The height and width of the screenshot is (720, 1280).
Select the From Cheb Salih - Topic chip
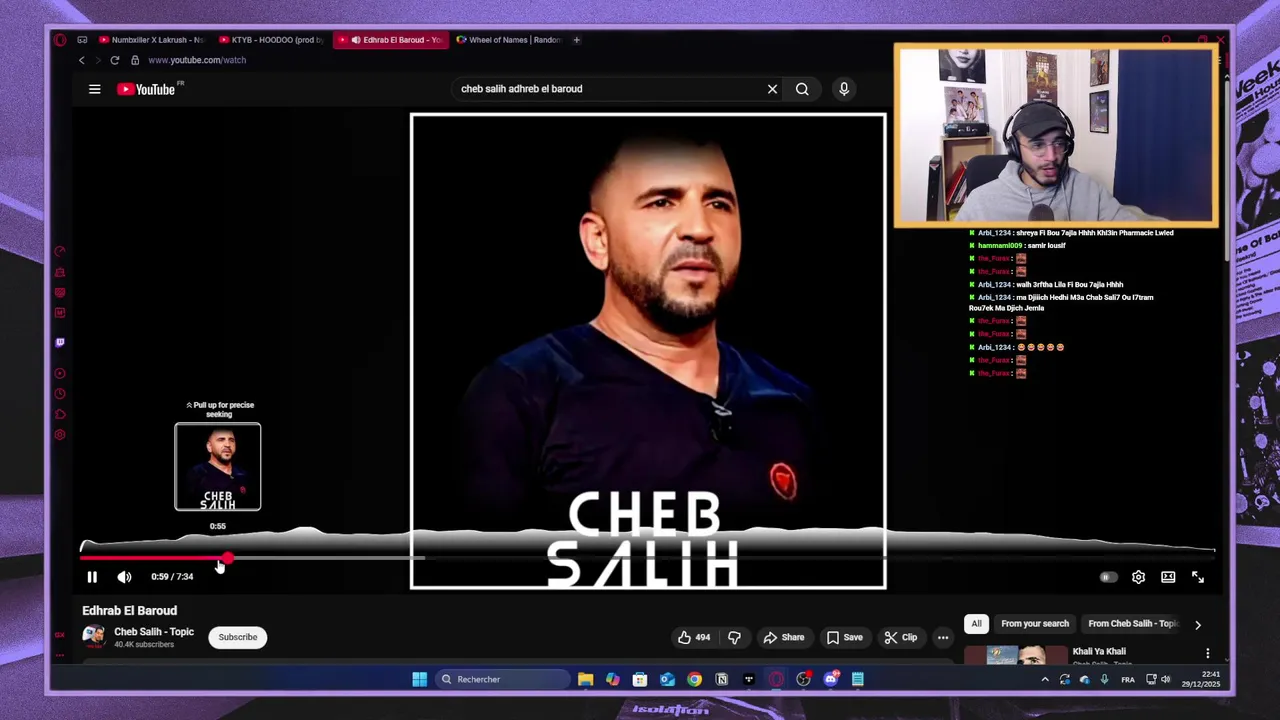[1133, 624]
